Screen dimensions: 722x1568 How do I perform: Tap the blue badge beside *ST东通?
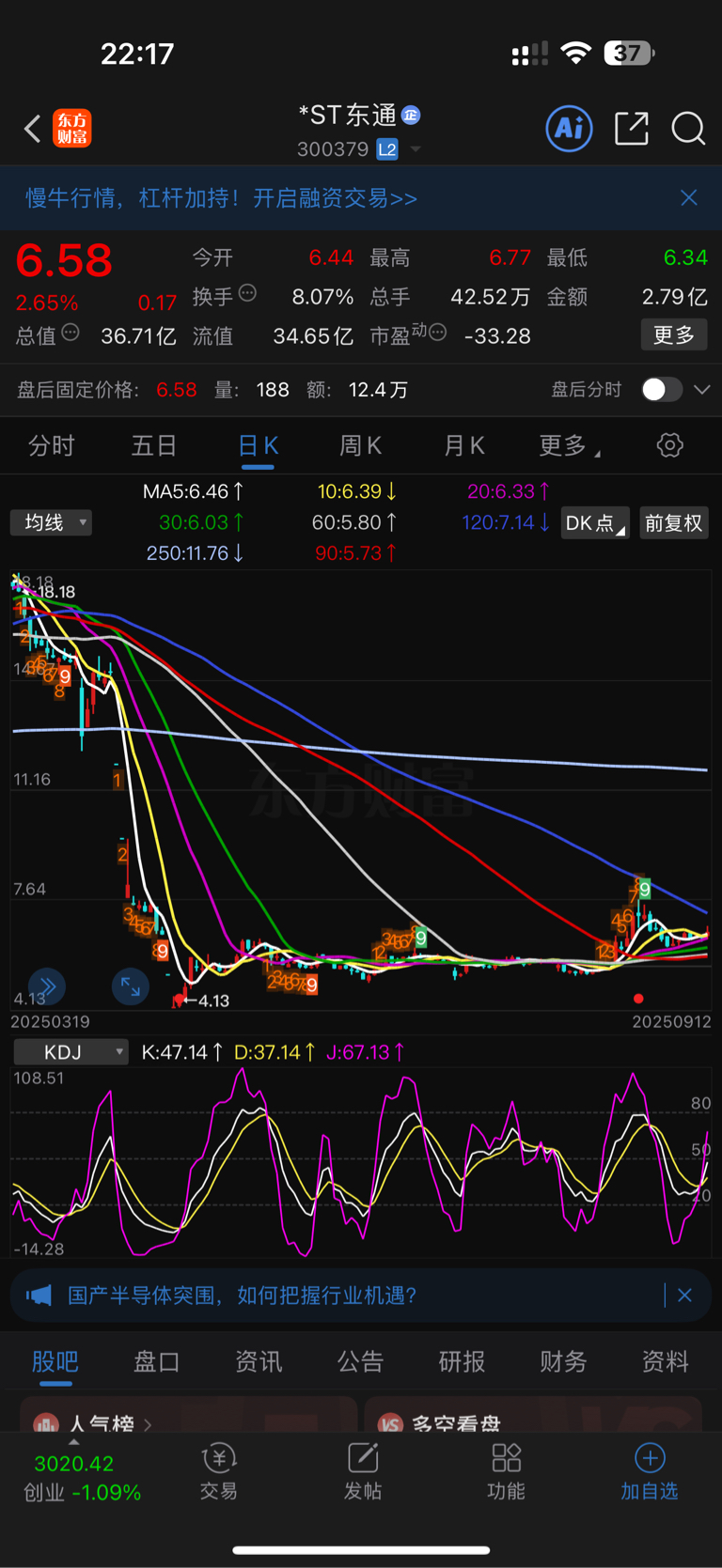[411, 115]
